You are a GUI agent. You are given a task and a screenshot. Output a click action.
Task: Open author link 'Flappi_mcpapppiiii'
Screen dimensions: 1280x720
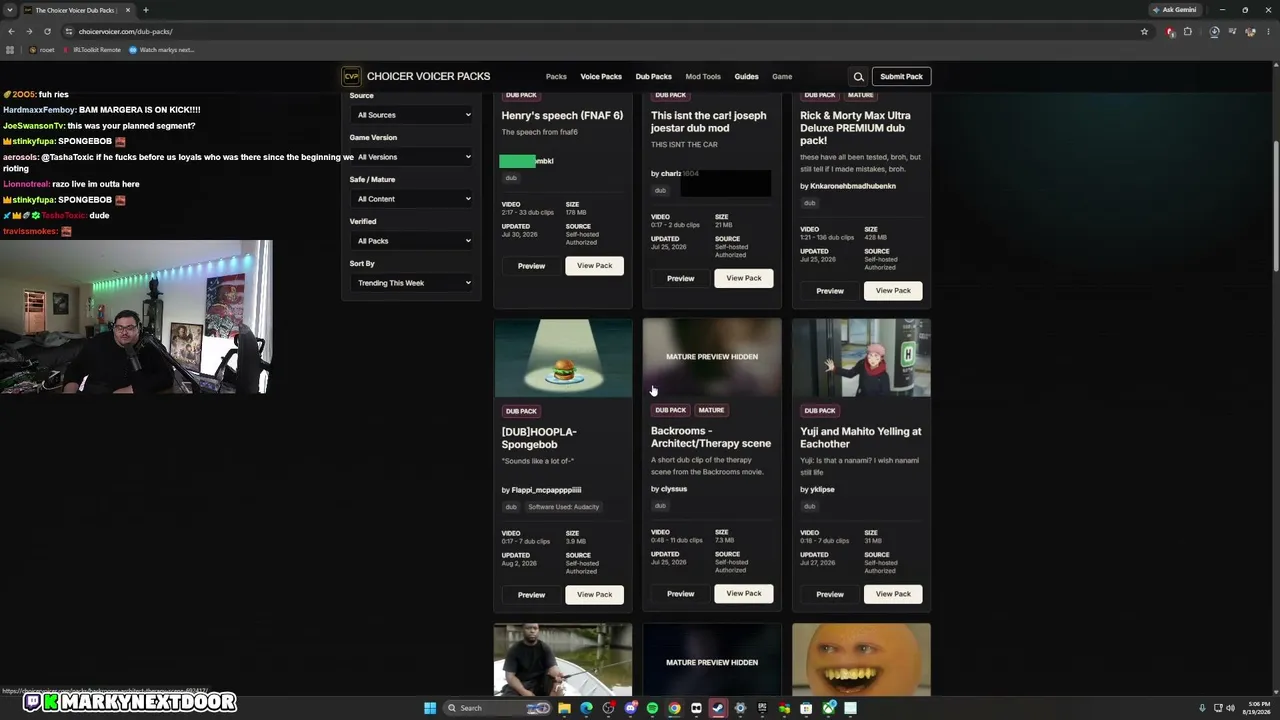pos(546,490)
